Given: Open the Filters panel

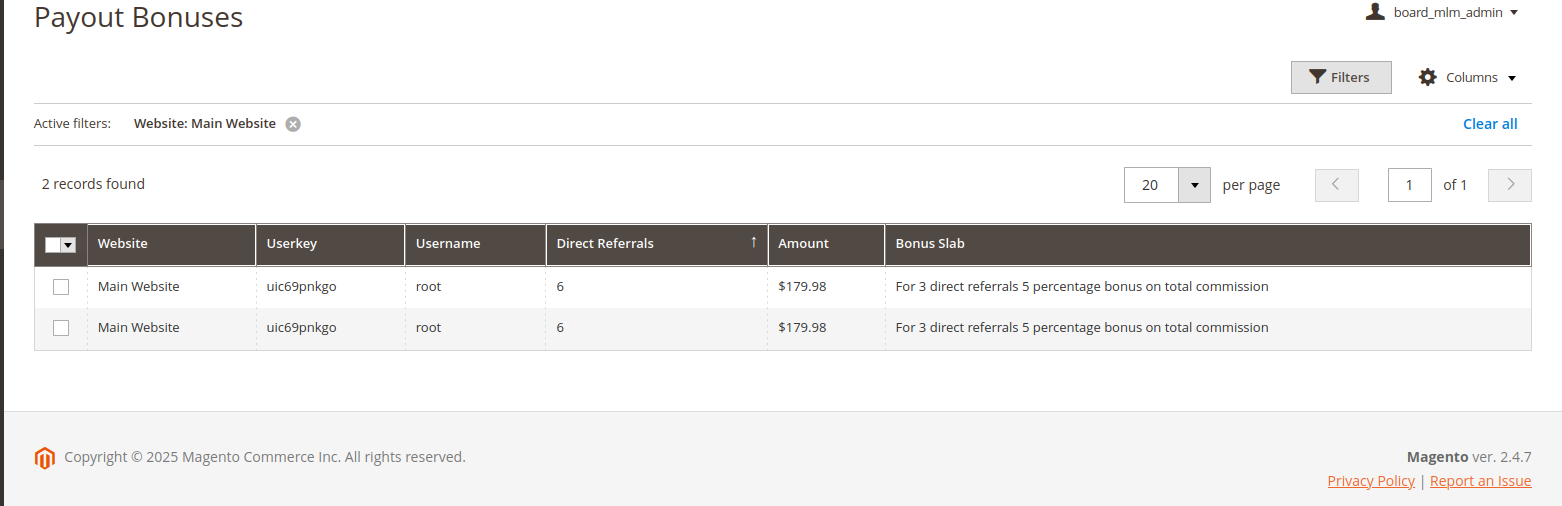Looking at the screenshot, I should 1340,77.
